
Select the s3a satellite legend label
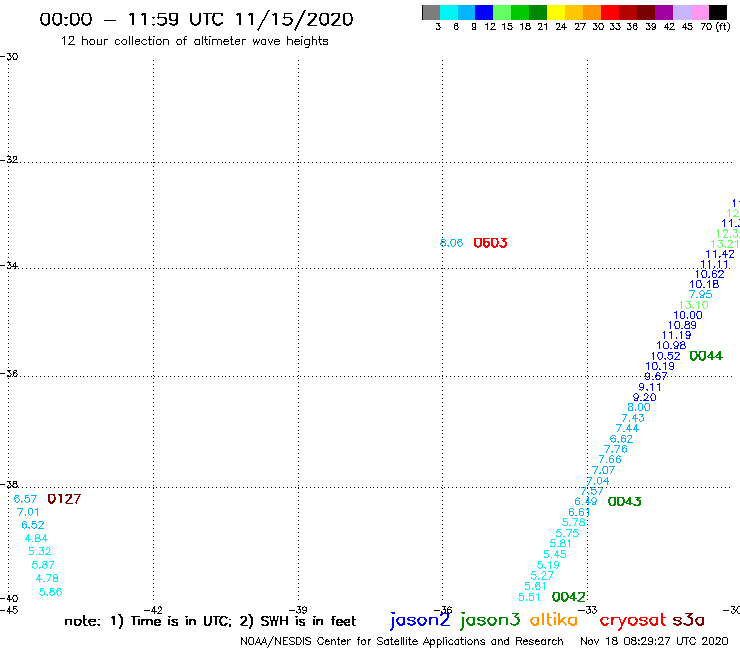[688, 620]
